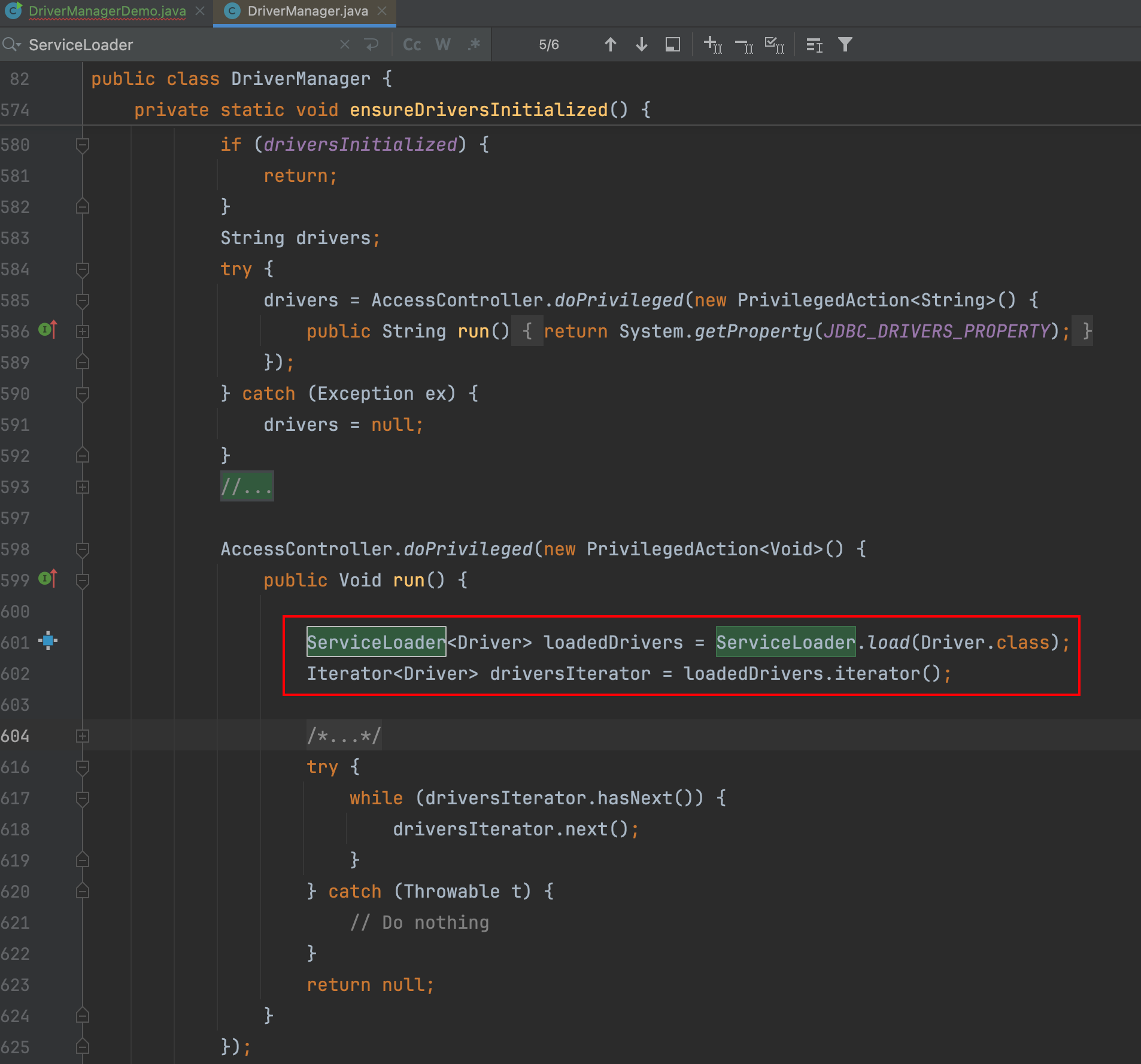Collapse the doPrivileged block at line 585

[x=83, y=300]
